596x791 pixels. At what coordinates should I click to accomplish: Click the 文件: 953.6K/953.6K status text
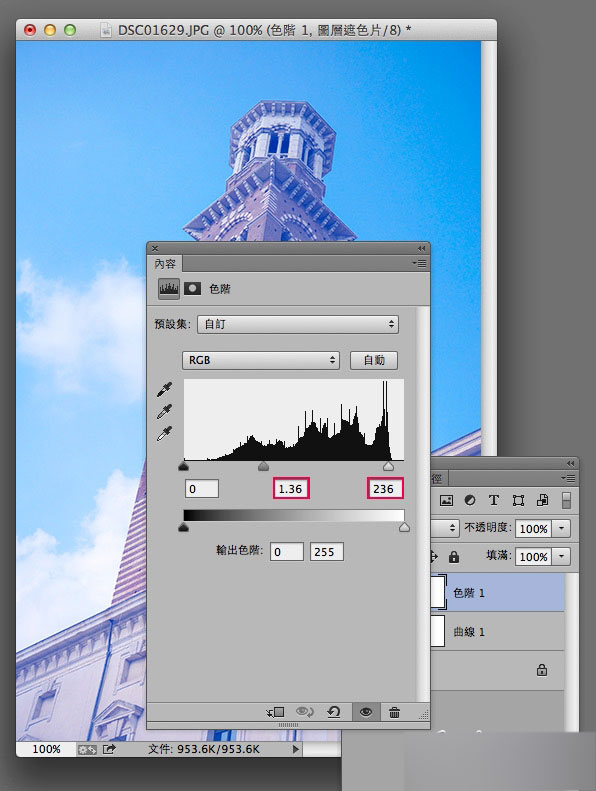(x=204, y=749)
